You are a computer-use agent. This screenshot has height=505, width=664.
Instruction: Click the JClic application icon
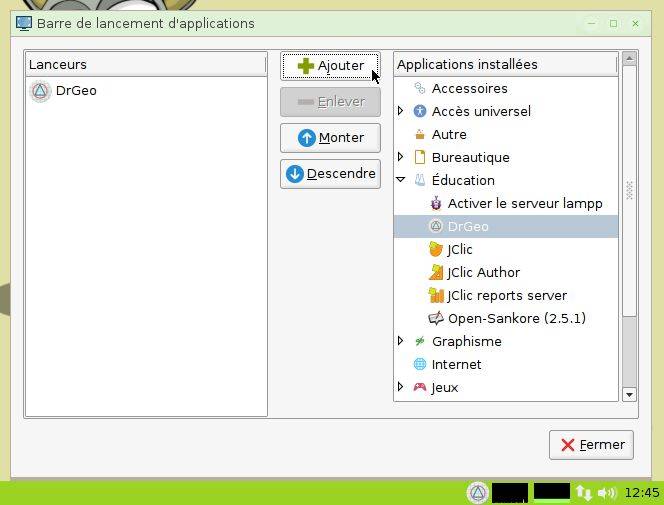pyautogui.click(x=436, y=249)
